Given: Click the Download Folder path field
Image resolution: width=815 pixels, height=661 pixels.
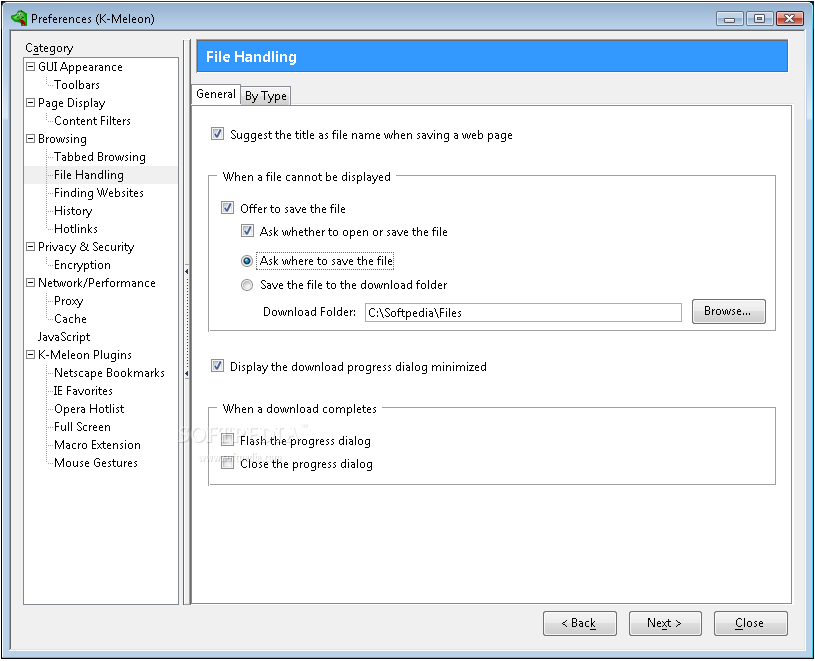Looking at the screenshot, I should [x=523, y=312].
